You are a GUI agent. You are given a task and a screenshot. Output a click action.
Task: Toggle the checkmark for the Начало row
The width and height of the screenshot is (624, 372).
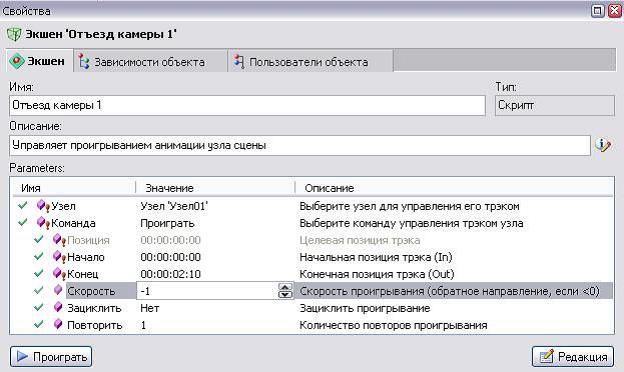click(39, 257)
